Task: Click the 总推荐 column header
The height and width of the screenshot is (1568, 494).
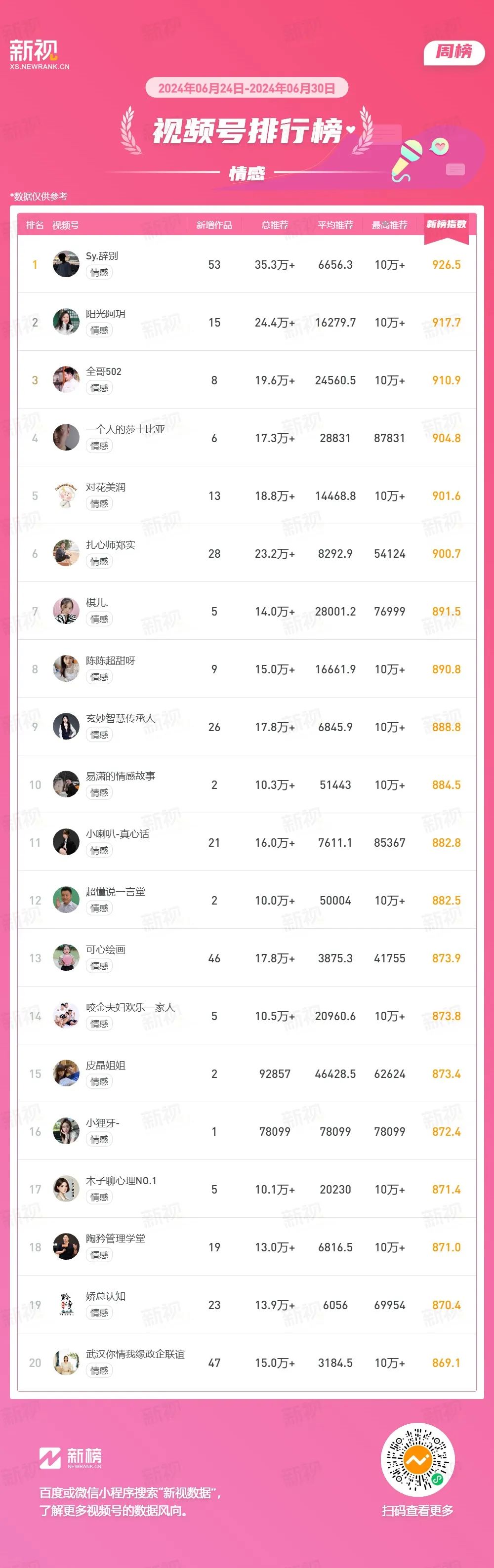Action: [274, 225]
